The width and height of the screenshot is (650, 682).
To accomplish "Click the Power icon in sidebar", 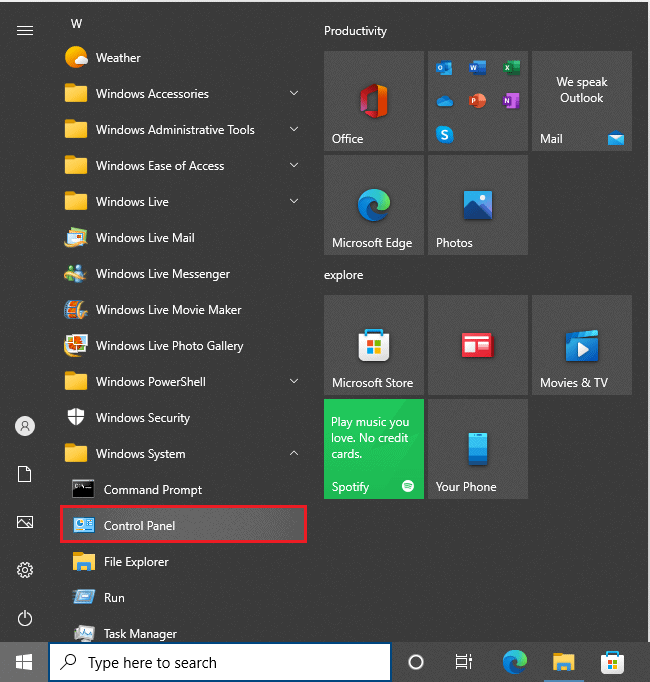I will pos(25,618).
